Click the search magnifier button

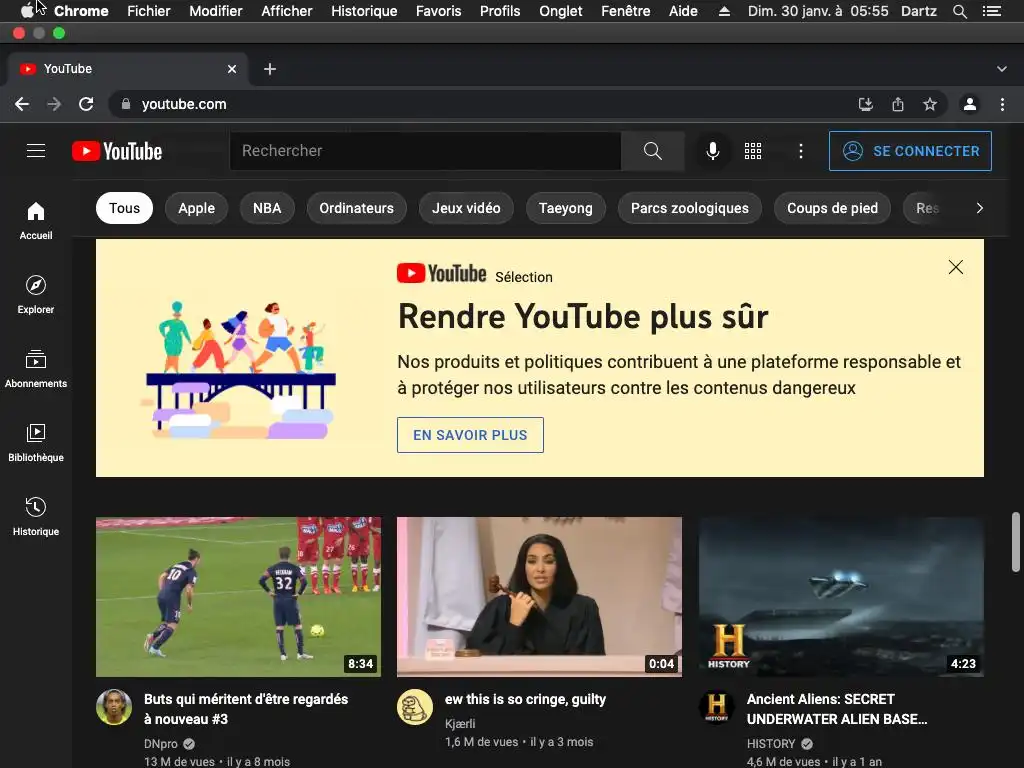click(x=652, y=151)
